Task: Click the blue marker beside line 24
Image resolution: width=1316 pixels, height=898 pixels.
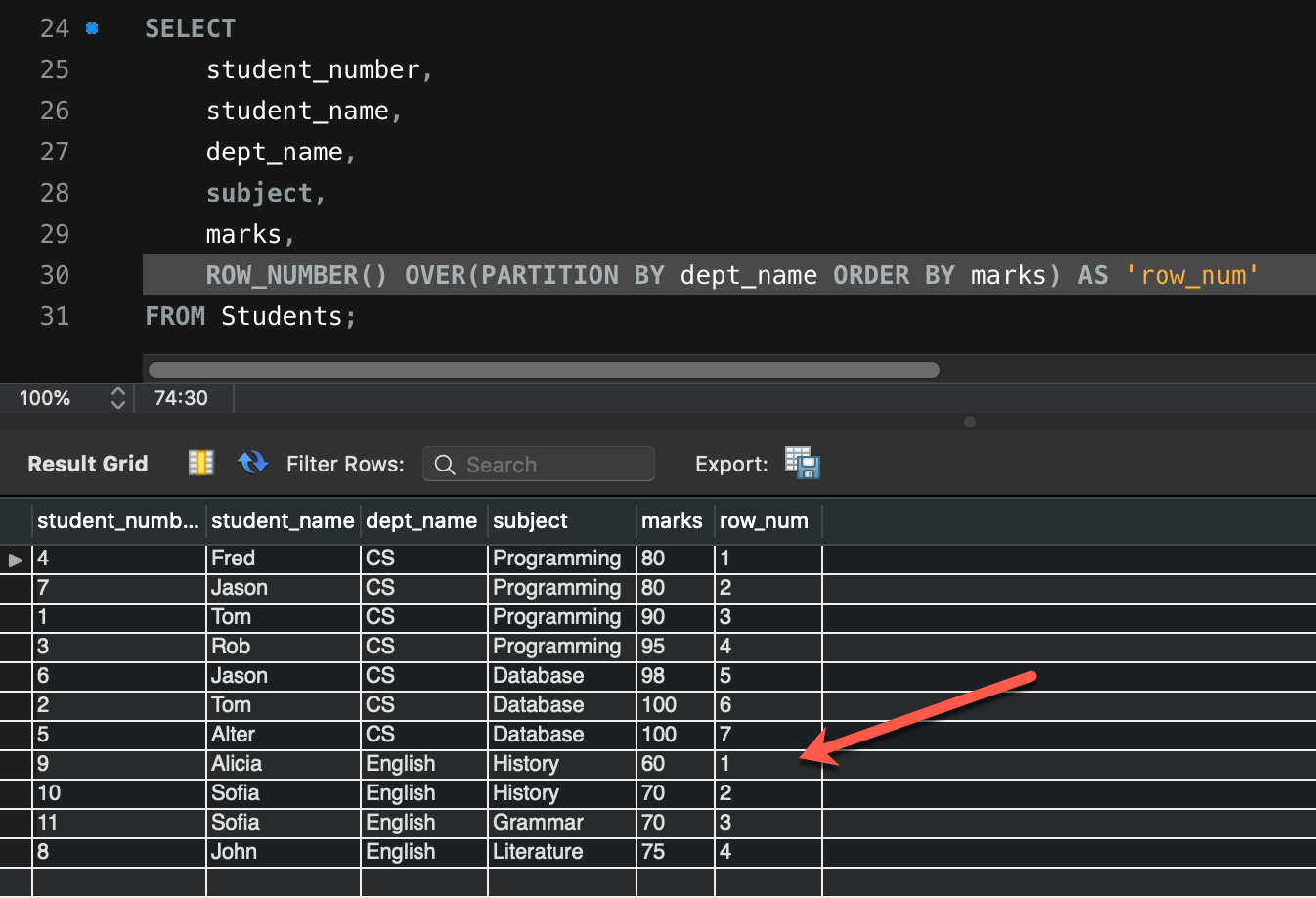Action: 93,28
